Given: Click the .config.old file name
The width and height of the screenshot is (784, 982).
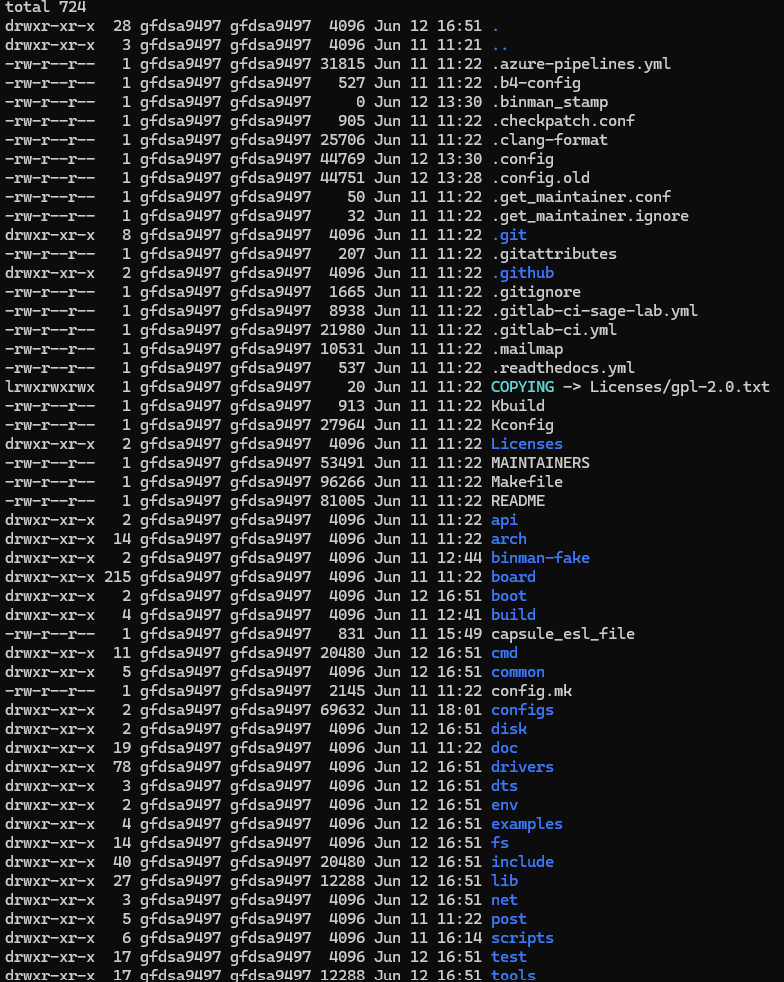Looking at the screenshot, I should point(540,178).
